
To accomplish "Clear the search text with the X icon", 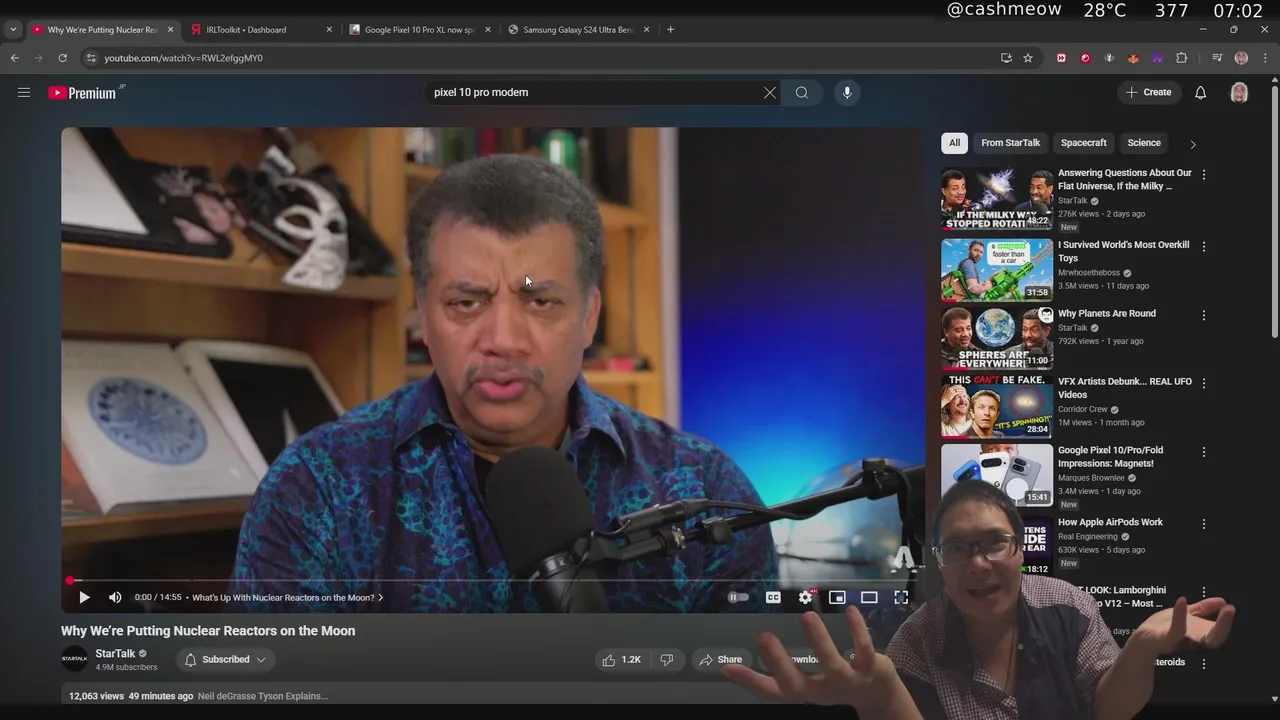I will (x=770, y=92).
